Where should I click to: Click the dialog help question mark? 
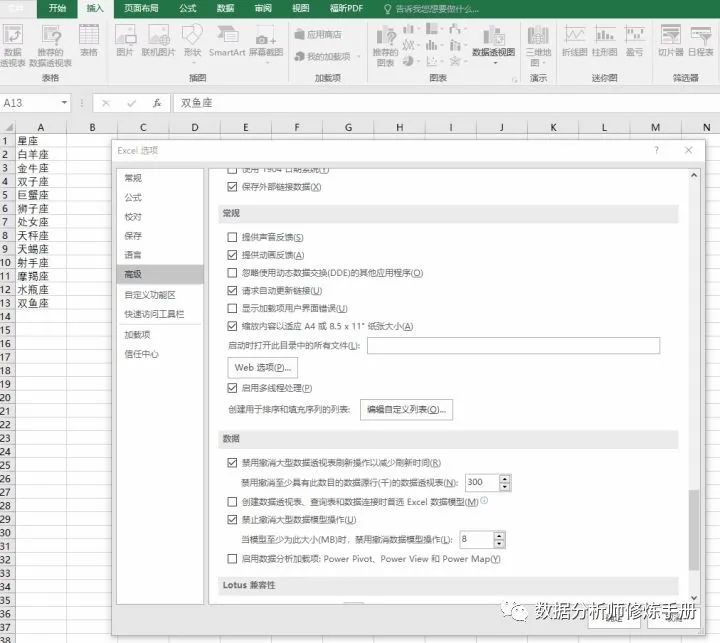coord(657,150)
